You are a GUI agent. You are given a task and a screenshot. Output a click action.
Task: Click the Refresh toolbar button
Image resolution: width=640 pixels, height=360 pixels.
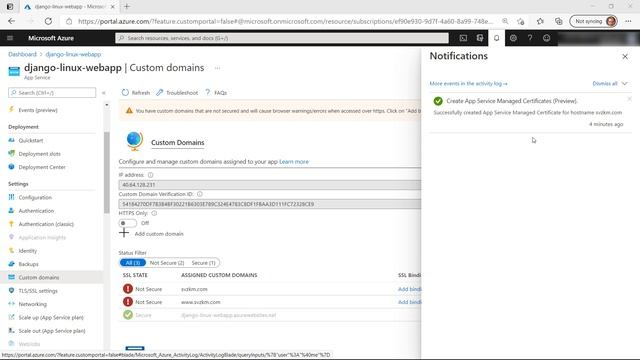[136, 93]
